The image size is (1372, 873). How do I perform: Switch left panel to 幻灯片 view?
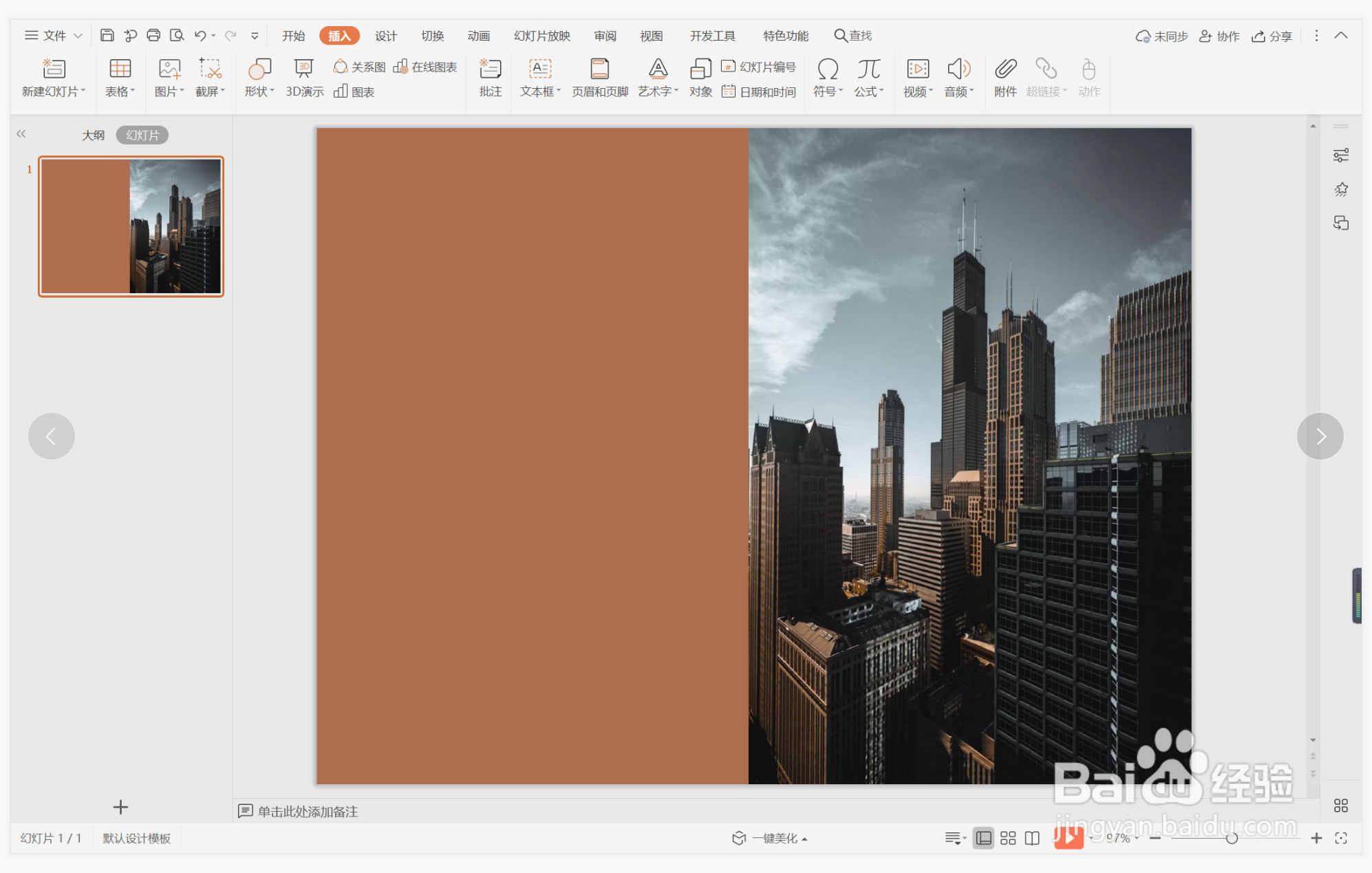(142, 135)
